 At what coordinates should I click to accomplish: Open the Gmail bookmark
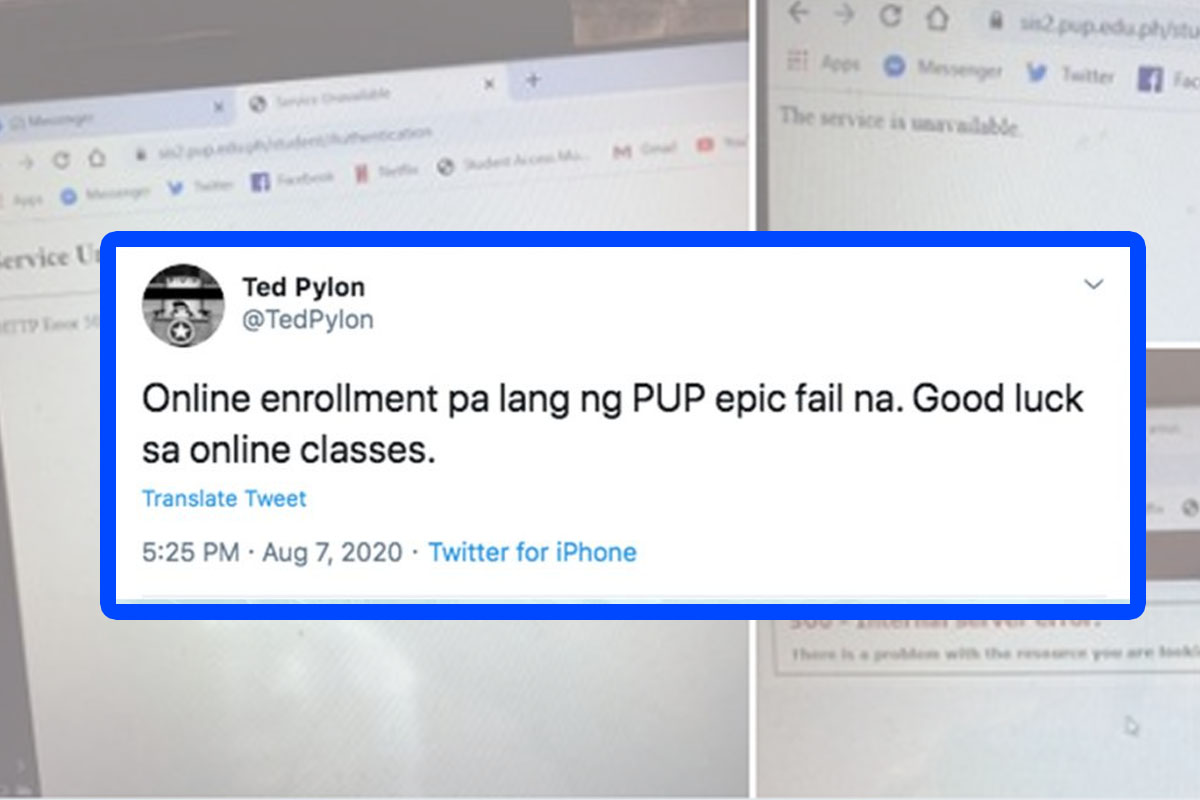(644, 150)
